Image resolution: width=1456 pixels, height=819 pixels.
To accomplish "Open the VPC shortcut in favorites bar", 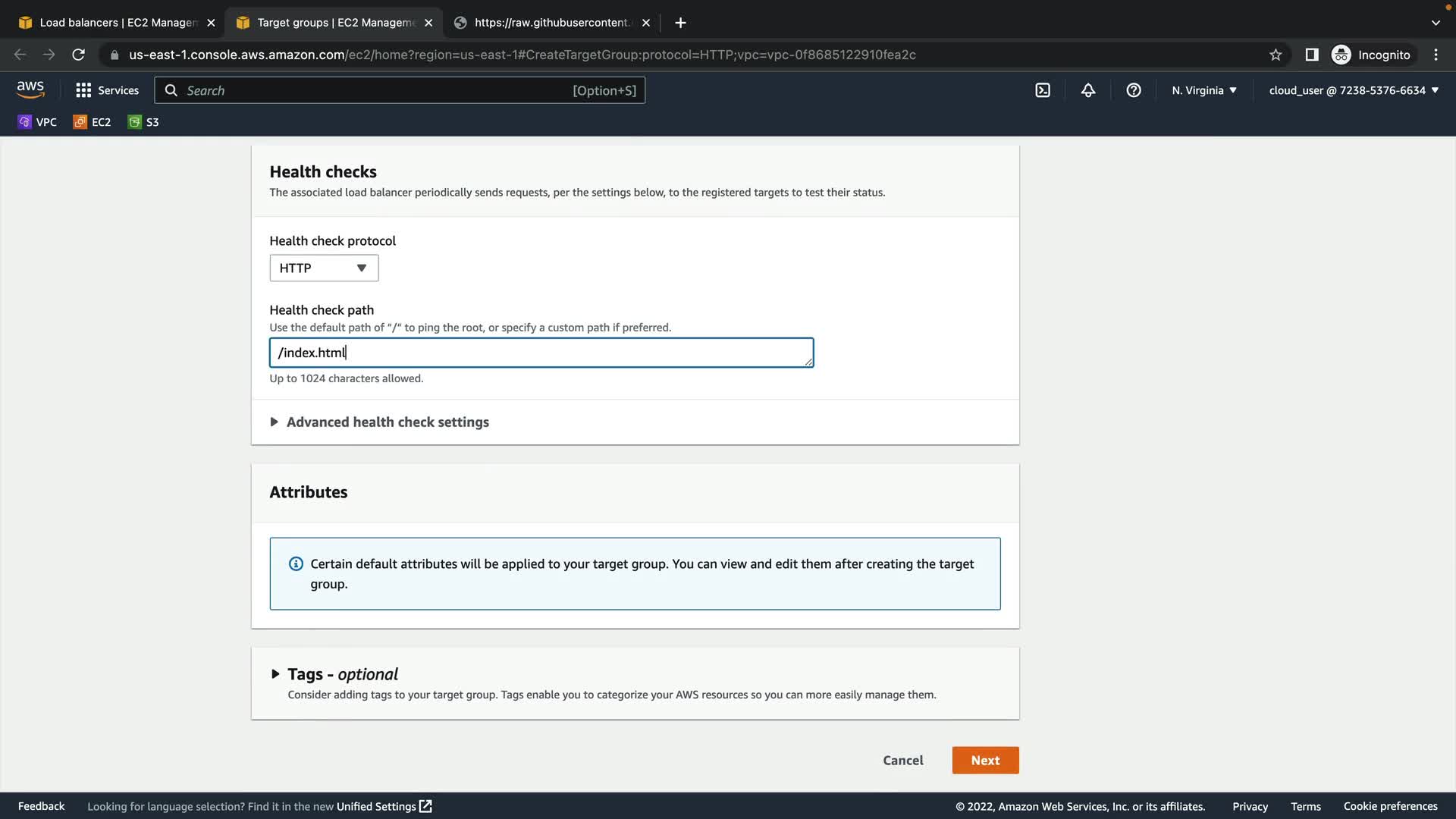I will pyautogui.click(x=37, y=122).
